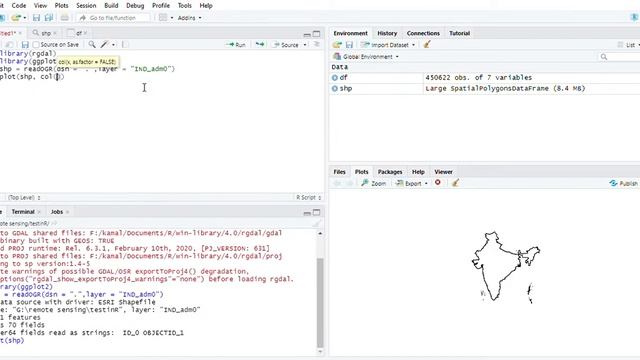Switch to the Tutorial tab

(460, 33)
